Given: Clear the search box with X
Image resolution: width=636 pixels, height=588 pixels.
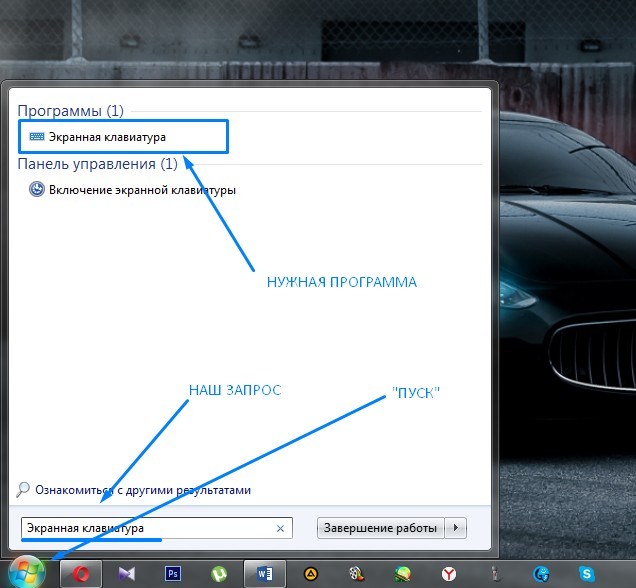Looking at the screenshot, I should (x=280, y=528).
